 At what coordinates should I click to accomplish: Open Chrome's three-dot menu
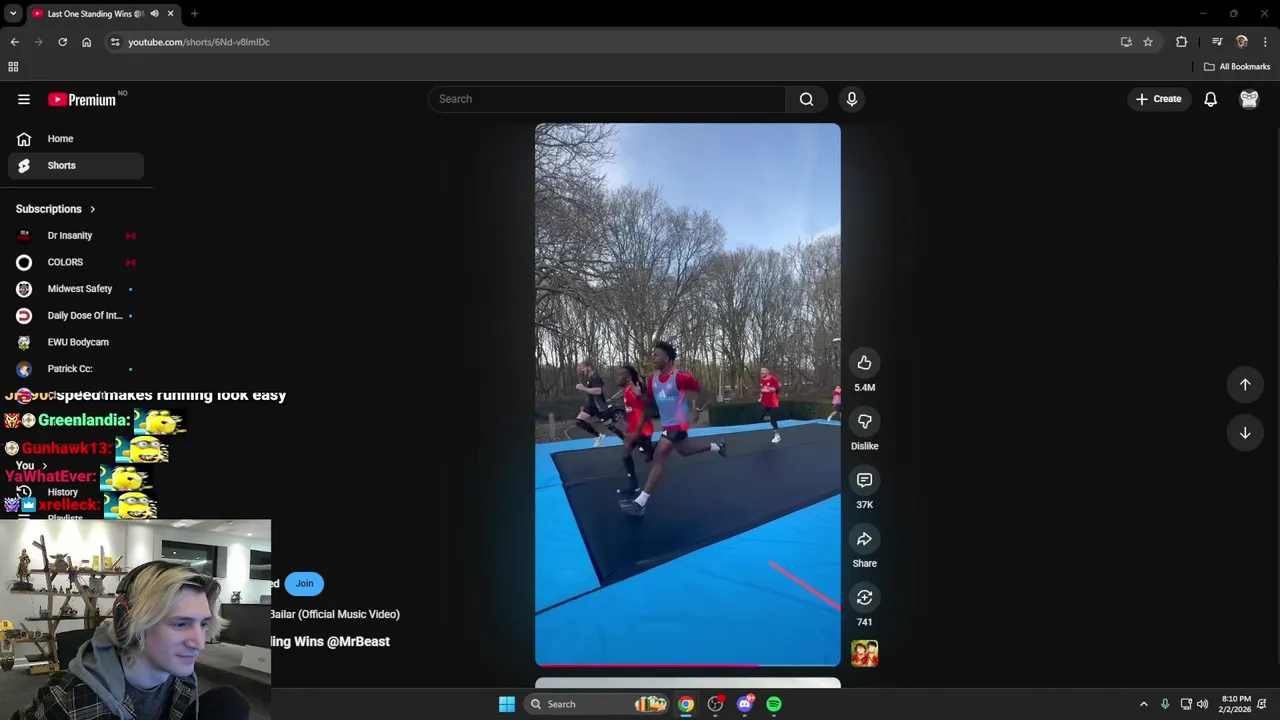(1265, 42)
